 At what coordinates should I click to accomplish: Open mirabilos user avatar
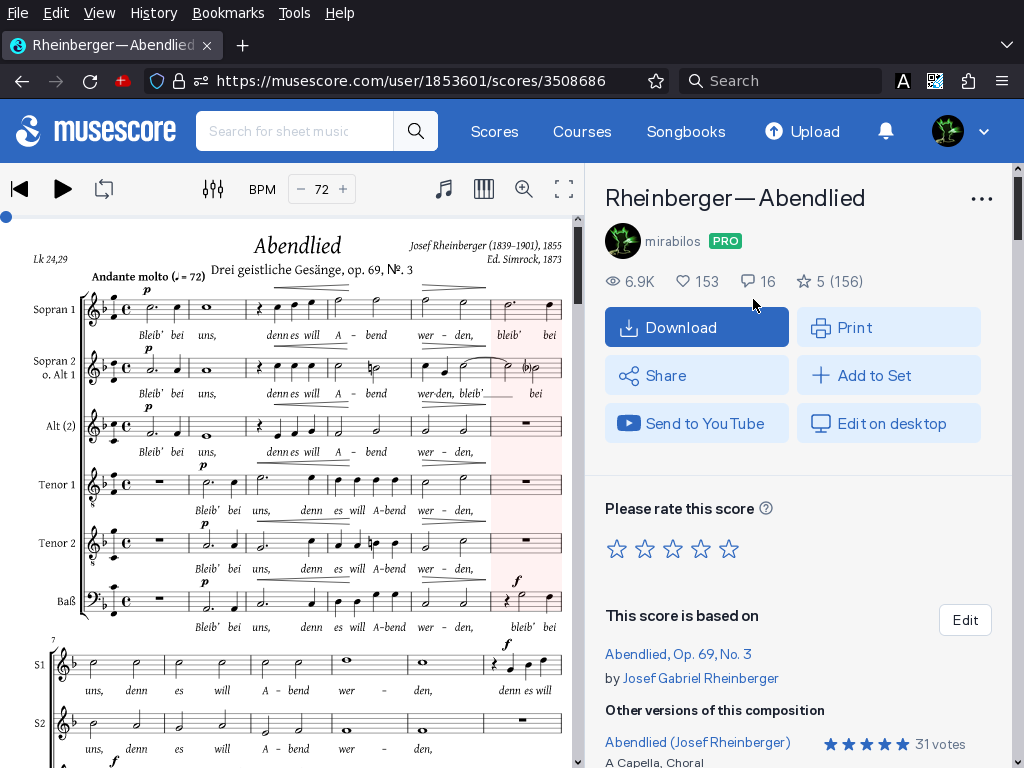coord(622,241)
